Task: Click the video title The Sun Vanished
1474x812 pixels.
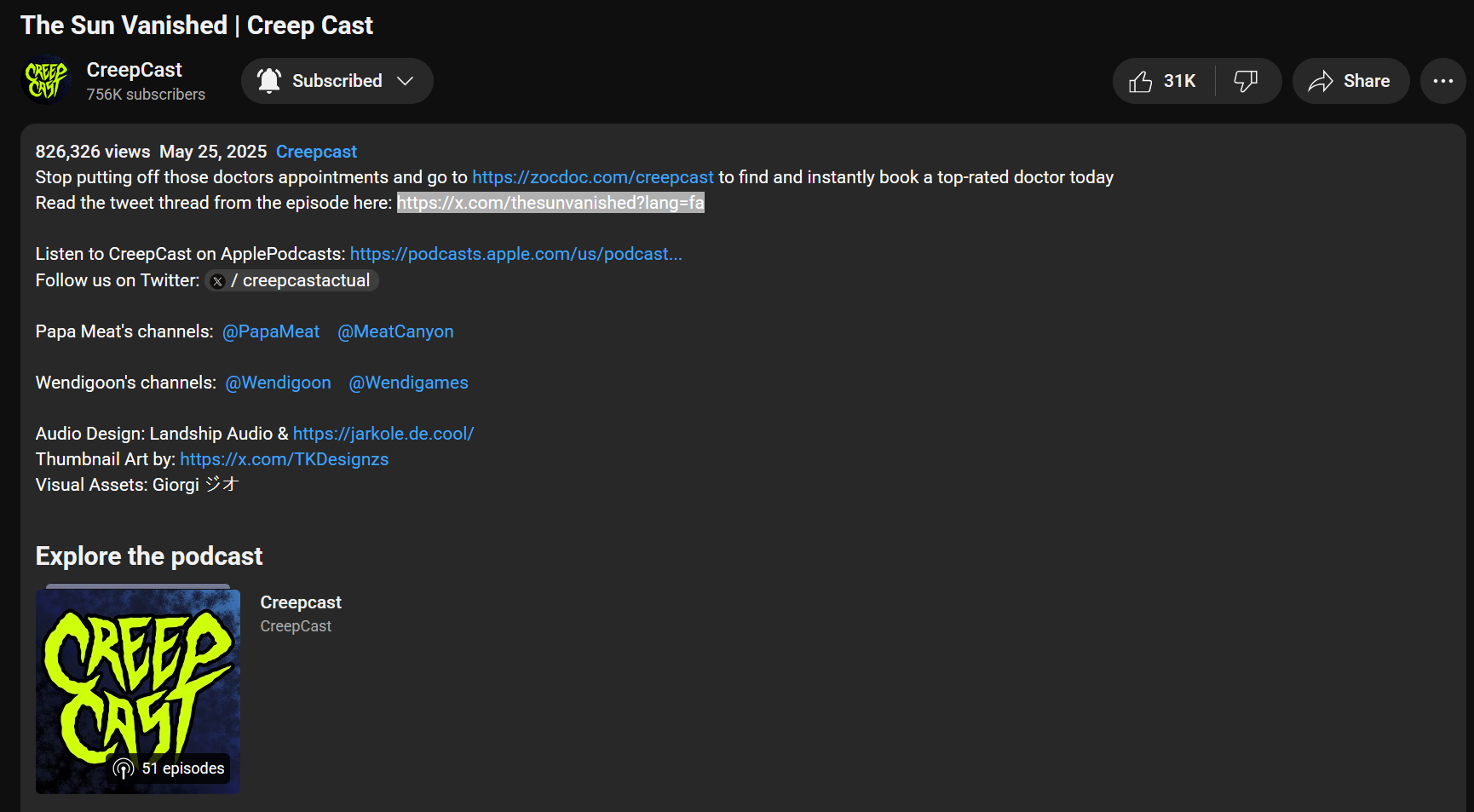Action: (x=197, y=26)
